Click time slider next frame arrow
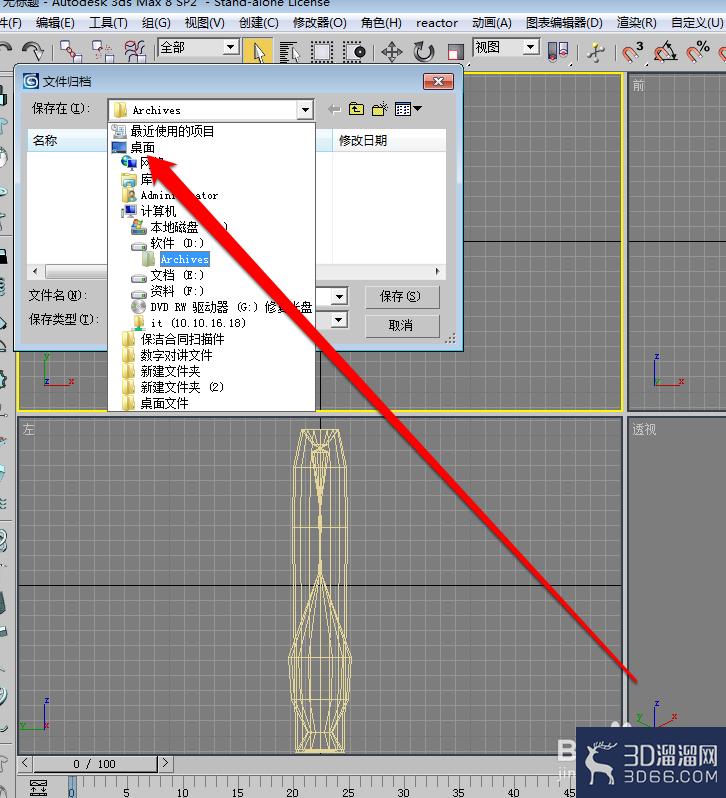This screenshot has width=726, height=798. 165,763
